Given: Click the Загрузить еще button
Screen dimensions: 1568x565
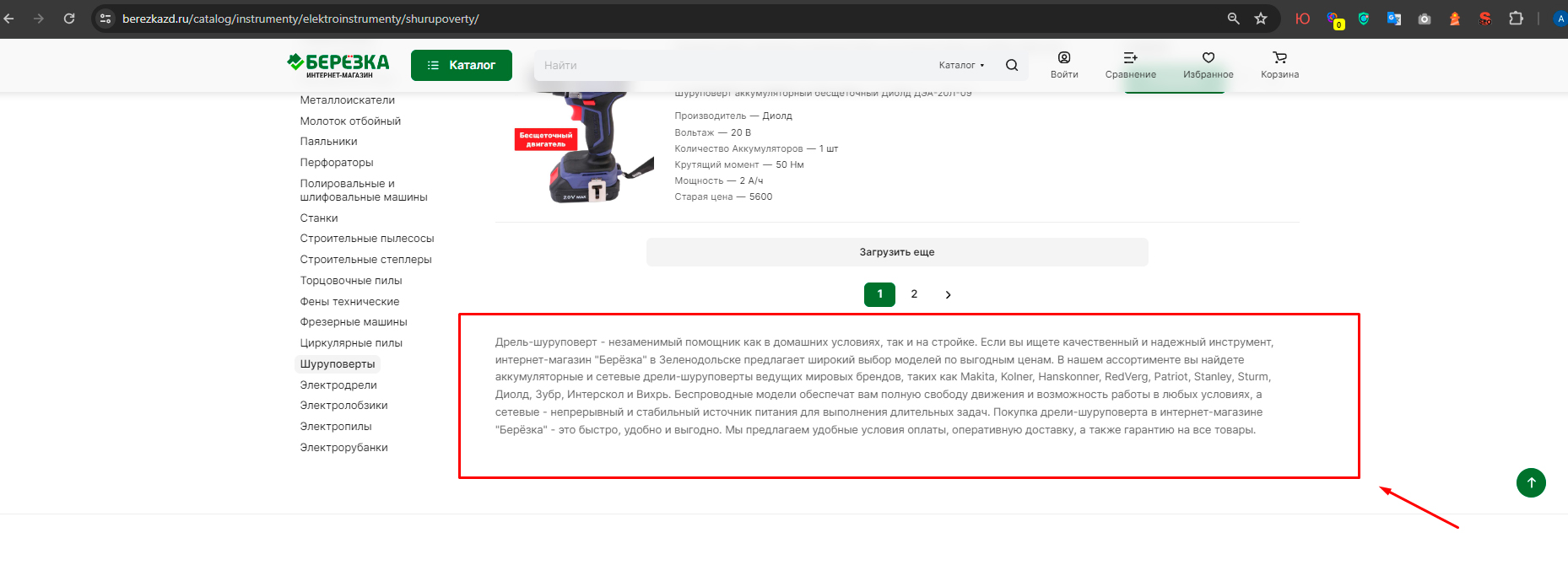Looking at the screenshot, I should pyautogui.click(x=897, y=252).
